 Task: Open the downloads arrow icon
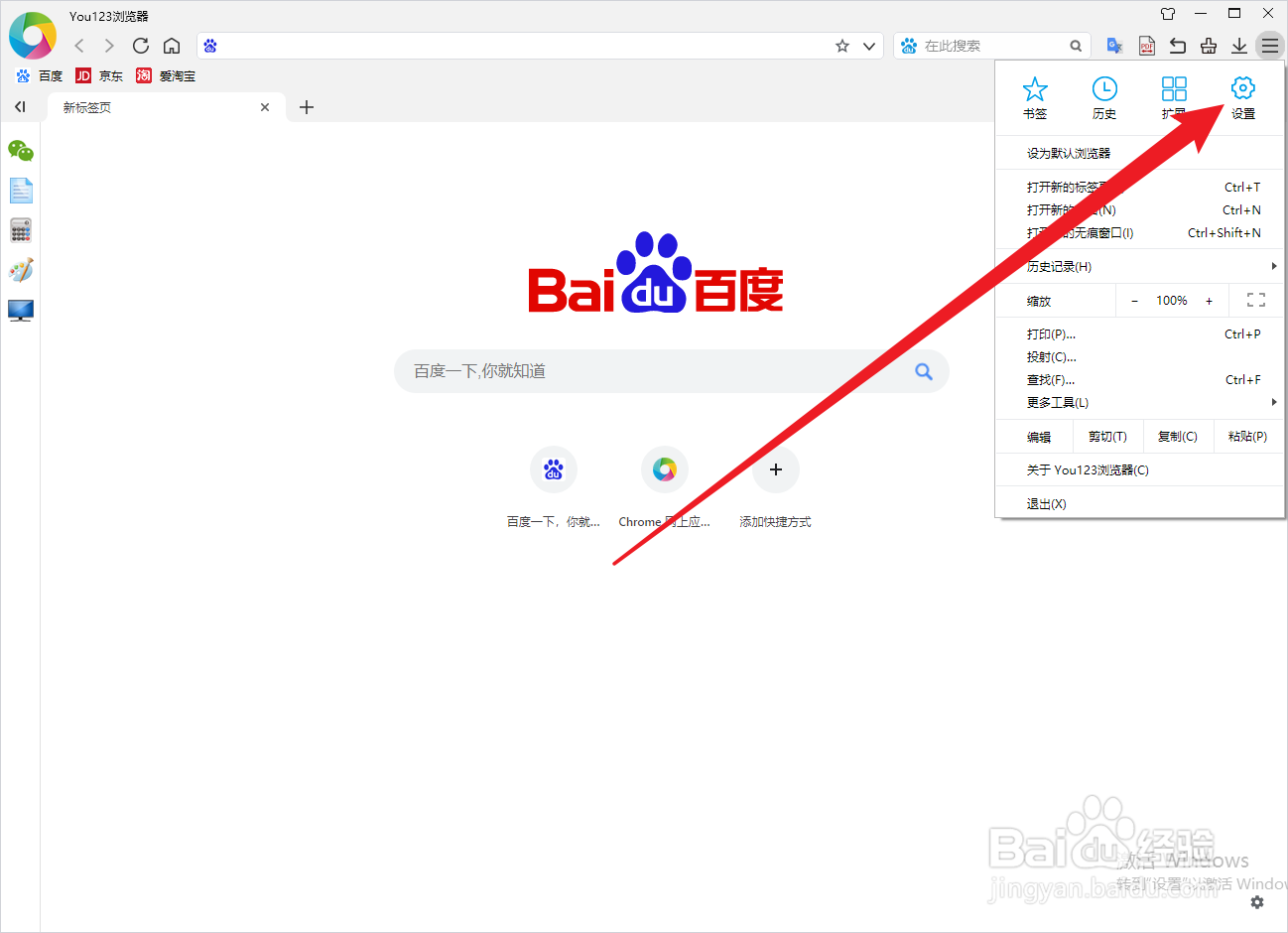(x=1239, y=46)
